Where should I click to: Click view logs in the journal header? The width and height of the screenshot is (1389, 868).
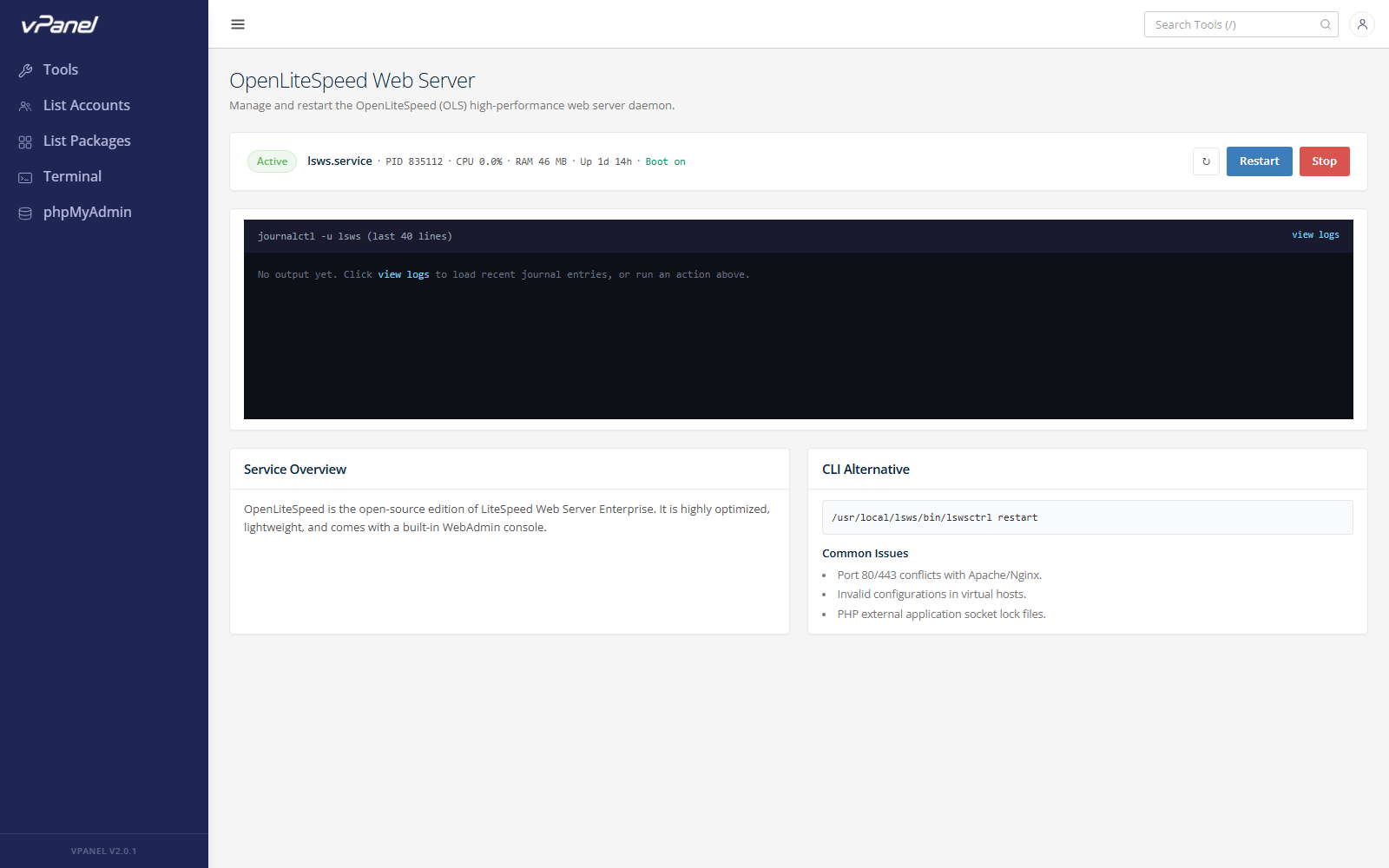pos(1315,234)
